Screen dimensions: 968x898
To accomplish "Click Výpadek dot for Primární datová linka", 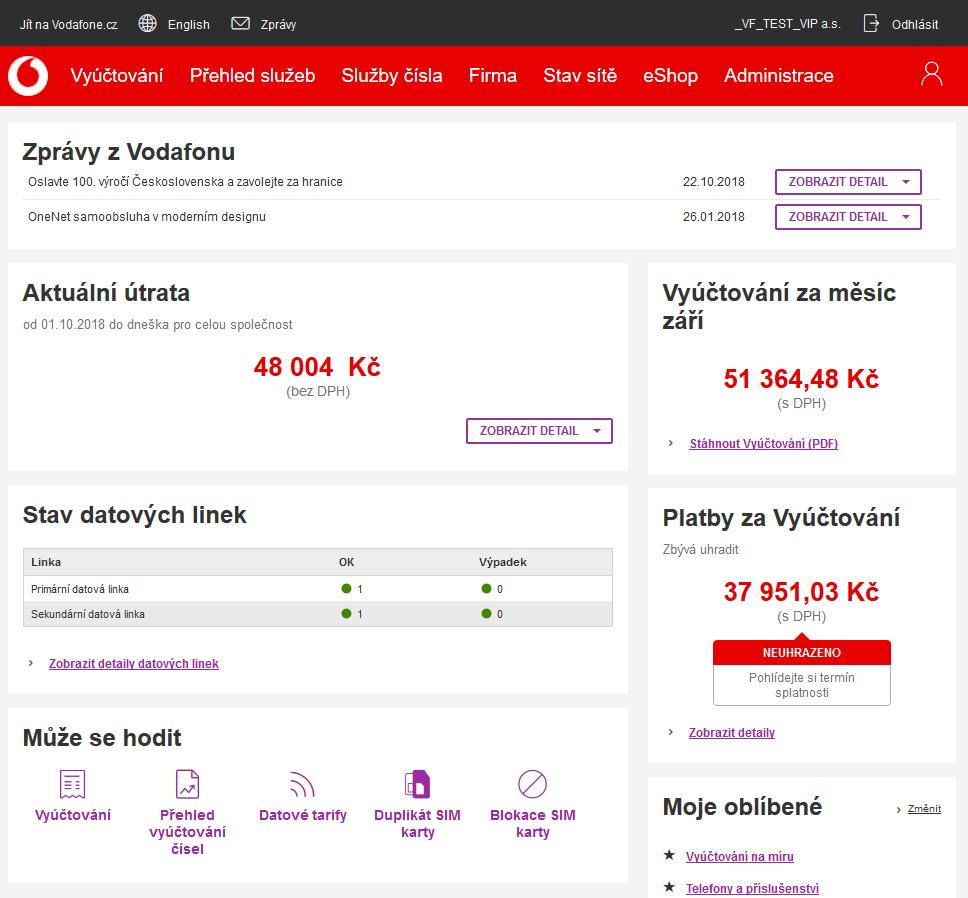I will (486, 589).
